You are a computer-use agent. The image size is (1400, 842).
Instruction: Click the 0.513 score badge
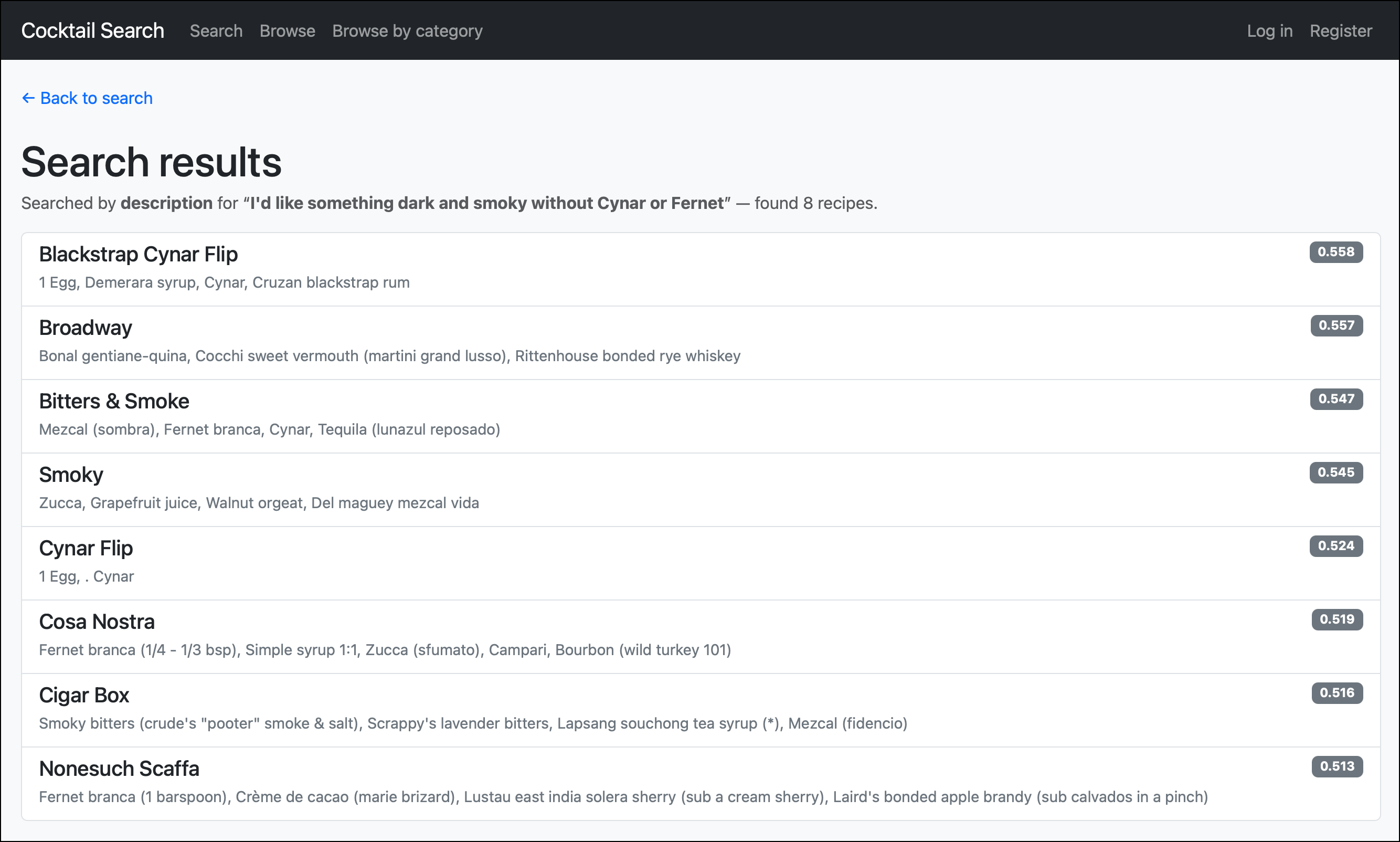pyautogui.click(x=1336, y=766)
